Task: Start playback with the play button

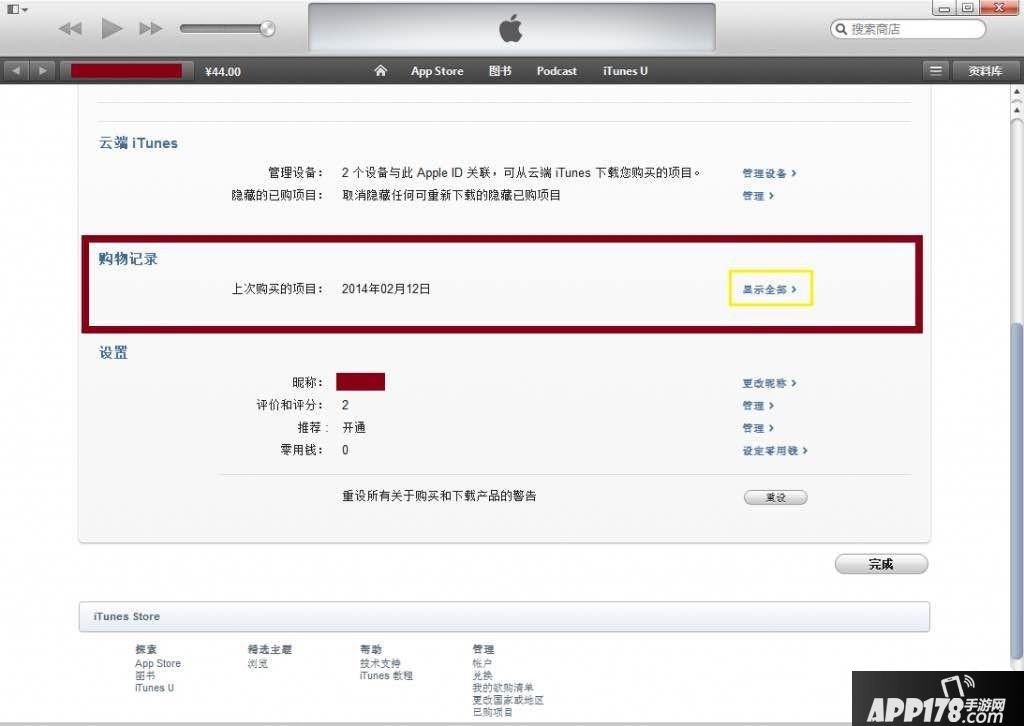Action: click(x=112, y=28)
